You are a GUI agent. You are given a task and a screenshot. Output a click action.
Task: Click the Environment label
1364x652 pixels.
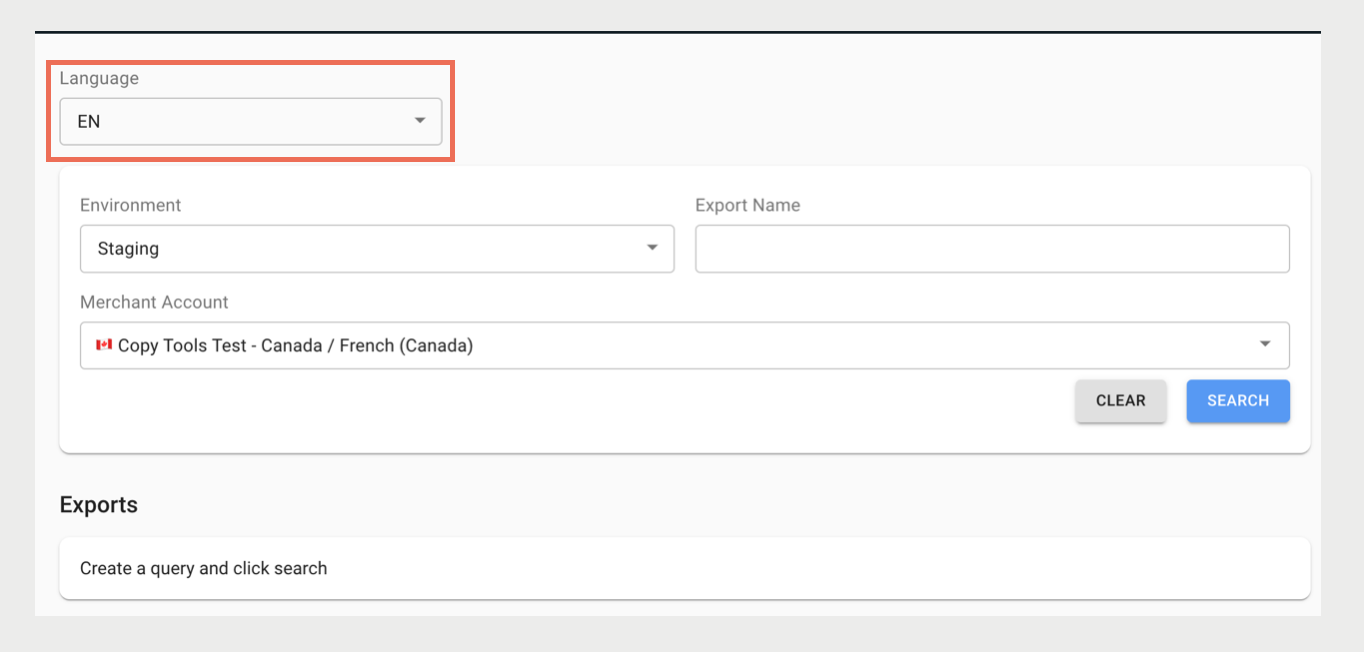coord(131,205)
